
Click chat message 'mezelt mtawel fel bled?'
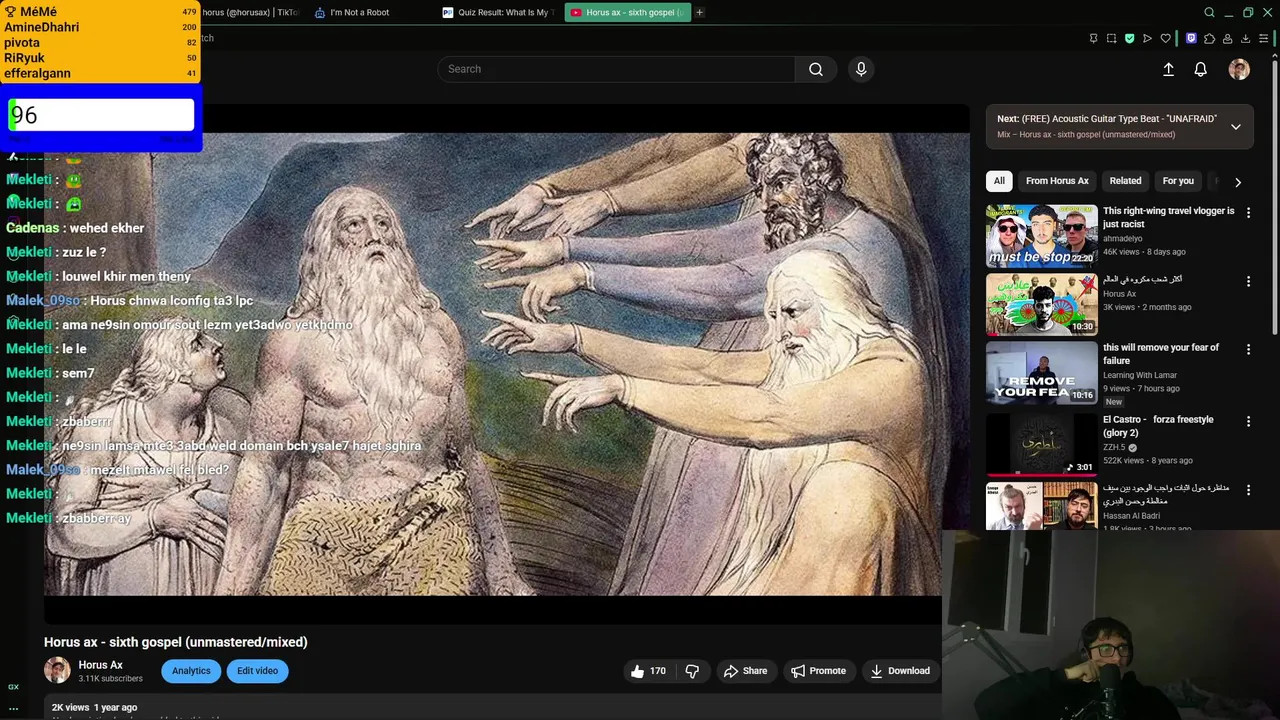[159, 470]
